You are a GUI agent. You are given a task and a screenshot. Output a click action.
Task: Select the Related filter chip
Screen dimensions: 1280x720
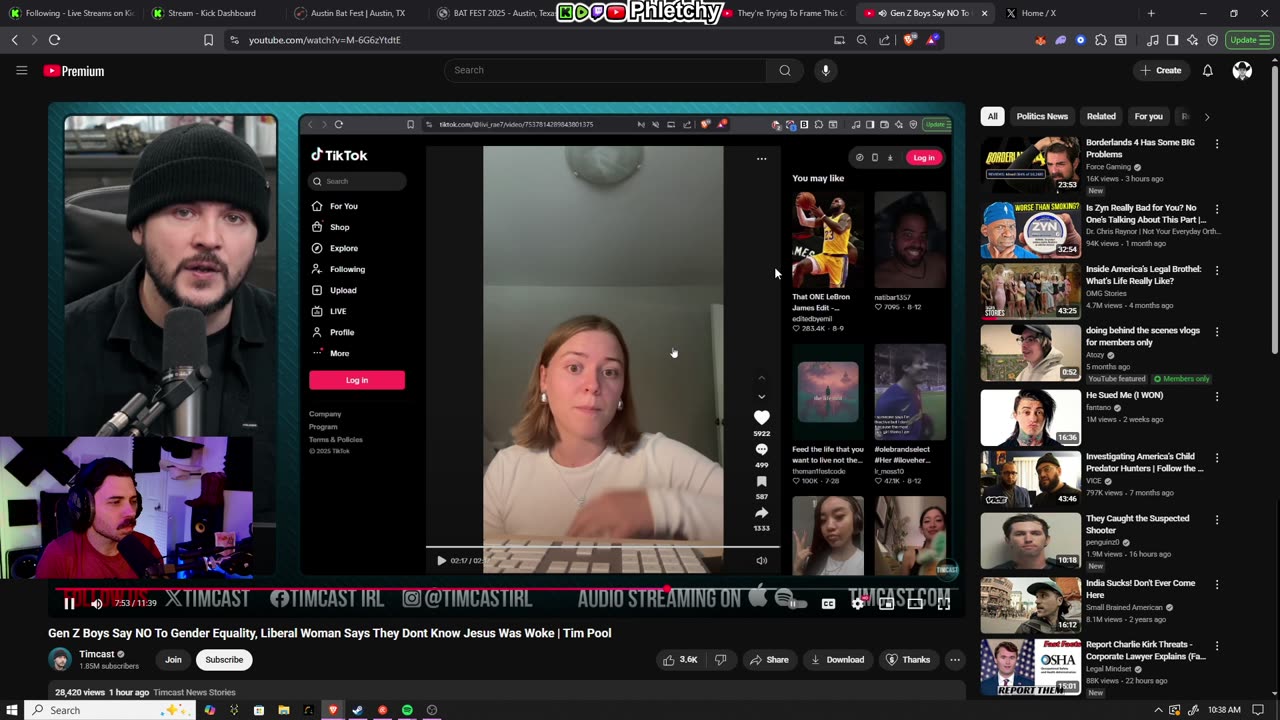[1101, 116]
